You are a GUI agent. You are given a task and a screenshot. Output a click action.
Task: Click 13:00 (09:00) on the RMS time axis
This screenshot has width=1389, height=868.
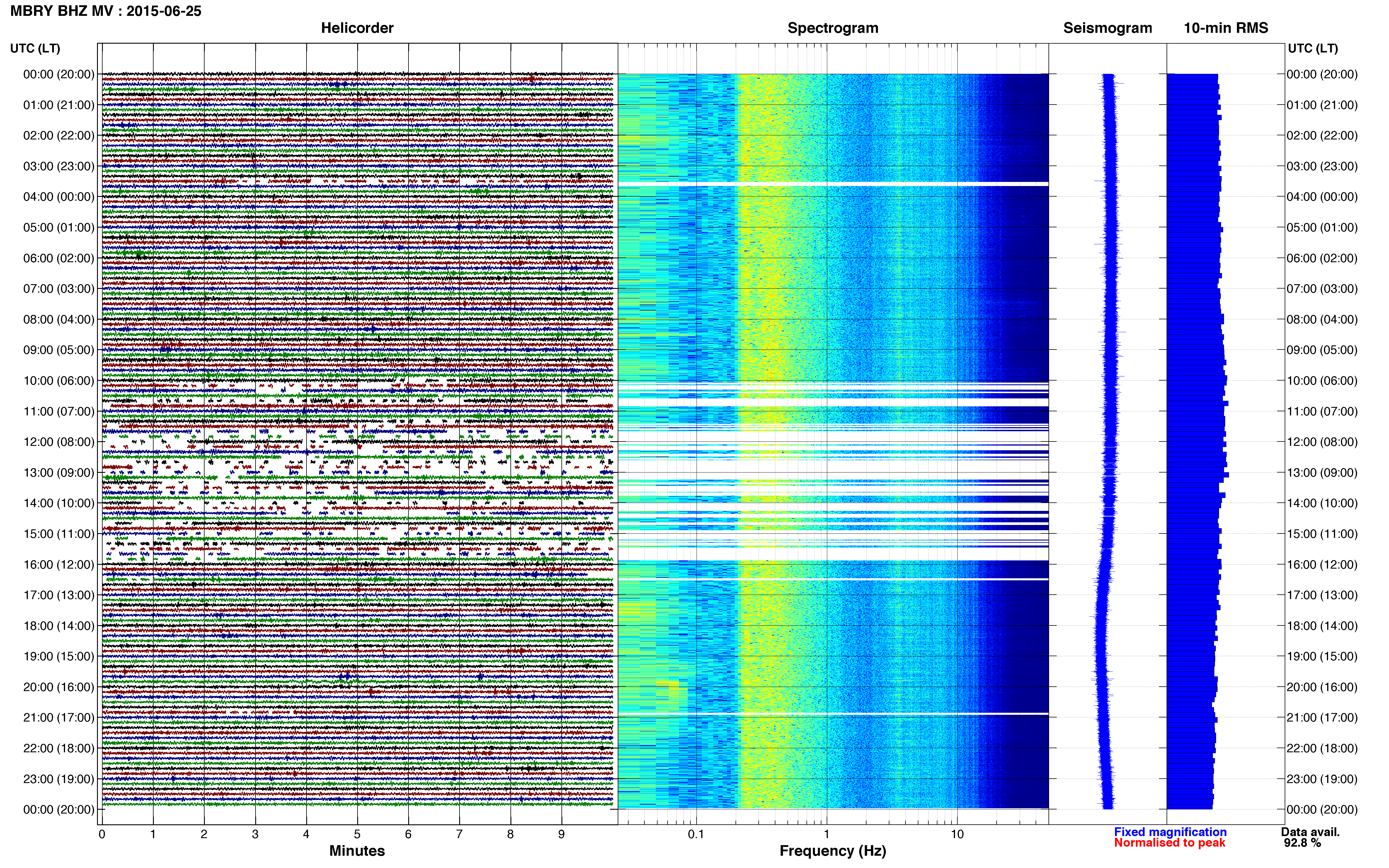1322,473
